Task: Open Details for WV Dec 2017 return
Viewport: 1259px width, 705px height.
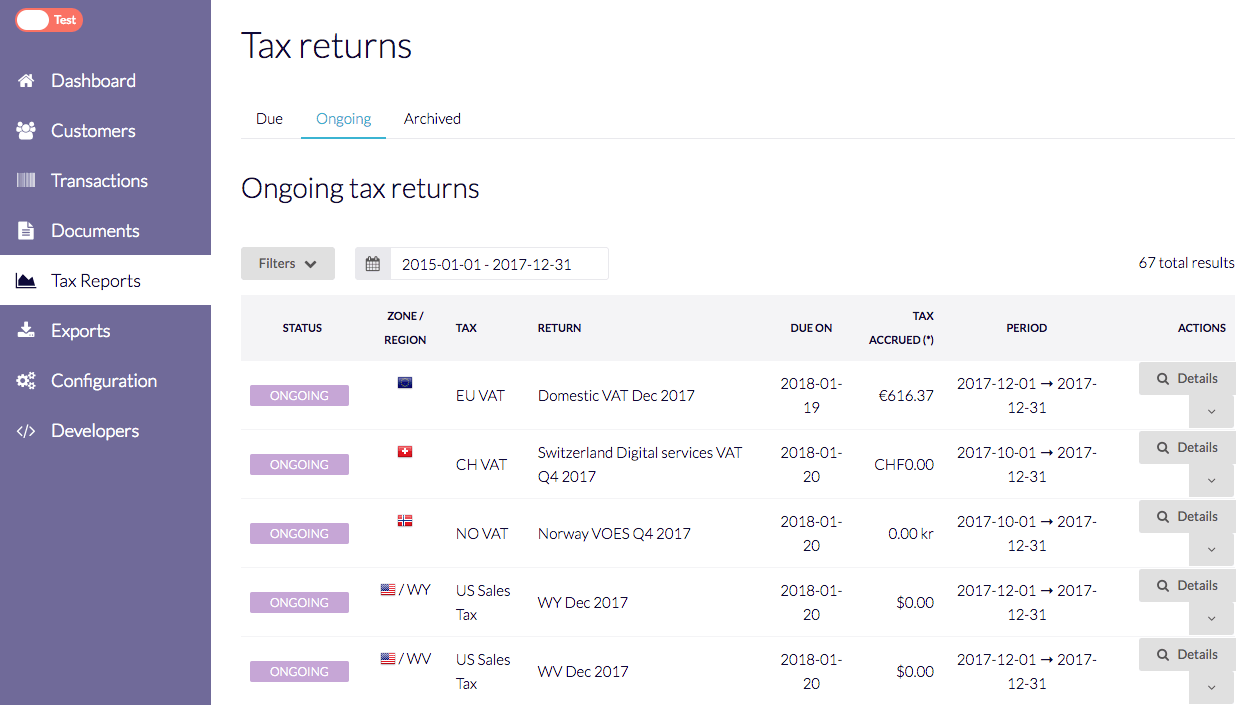Action: pyautogui.click(x=1187, y=655)
